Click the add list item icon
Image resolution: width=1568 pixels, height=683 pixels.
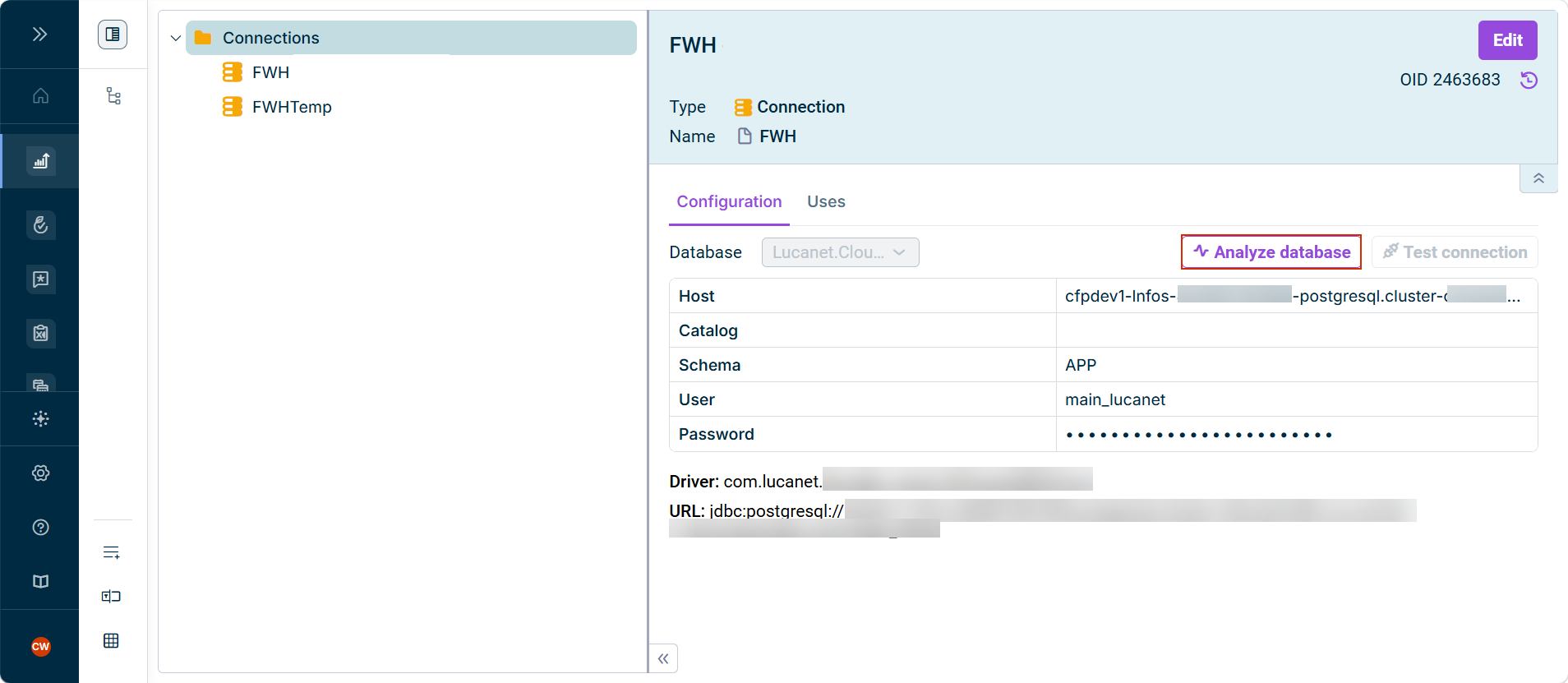pyautogui.click(x=112, y=552)
